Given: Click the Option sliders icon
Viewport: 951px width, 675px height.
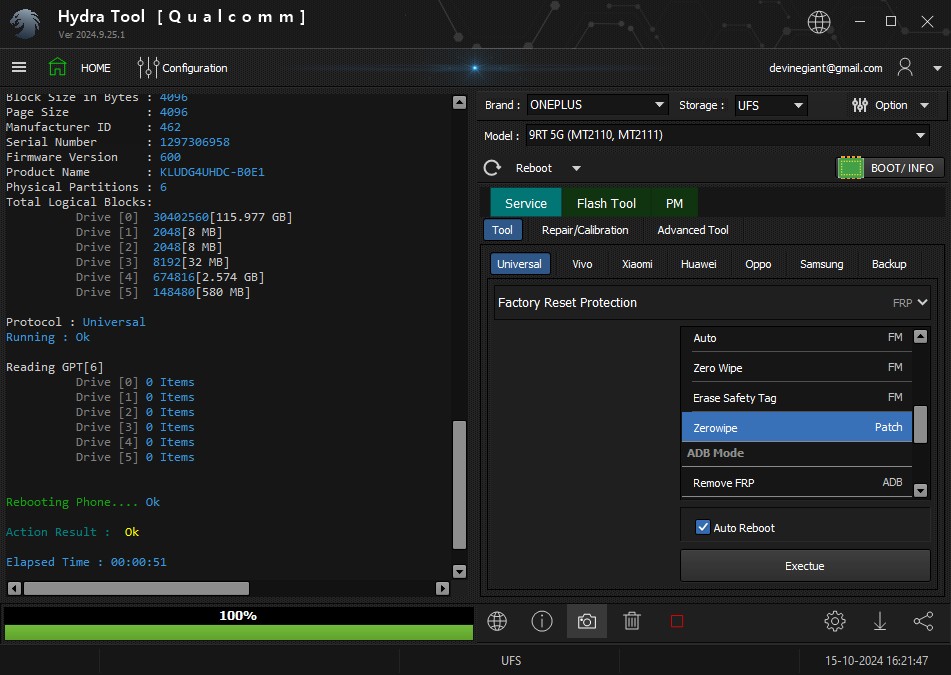Looking at the screenshot, I should pos(859,105).
